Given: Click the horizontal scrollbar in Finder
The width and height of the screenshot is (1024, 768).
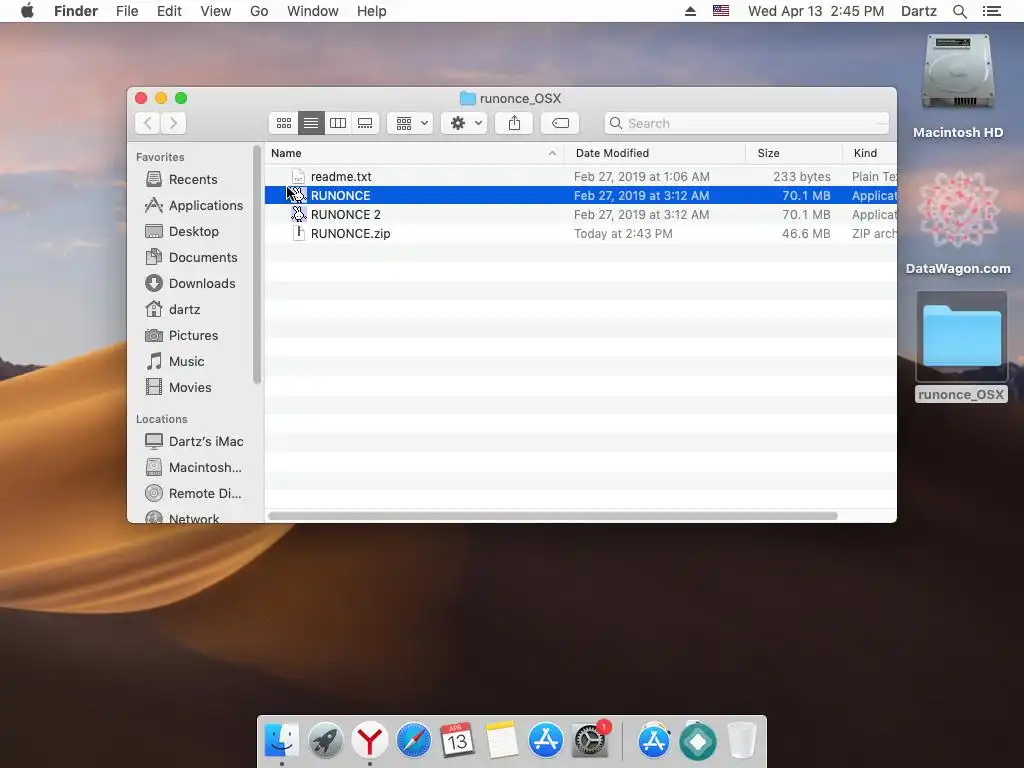Looking at the screenshot, I should click(x=552, y=516).
